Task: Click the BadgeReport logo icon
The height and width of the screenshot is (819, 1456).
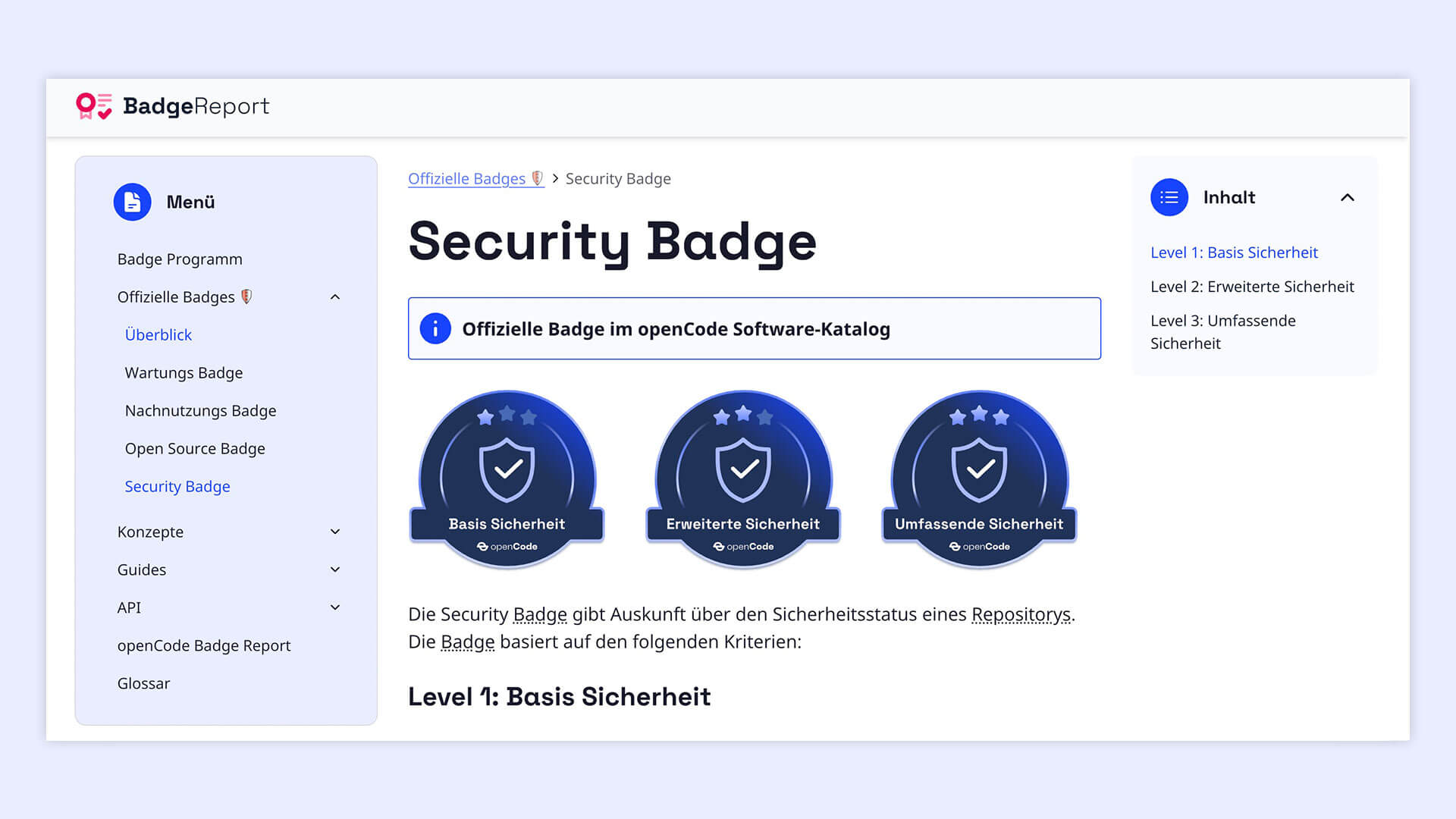Action: [94, 106]
